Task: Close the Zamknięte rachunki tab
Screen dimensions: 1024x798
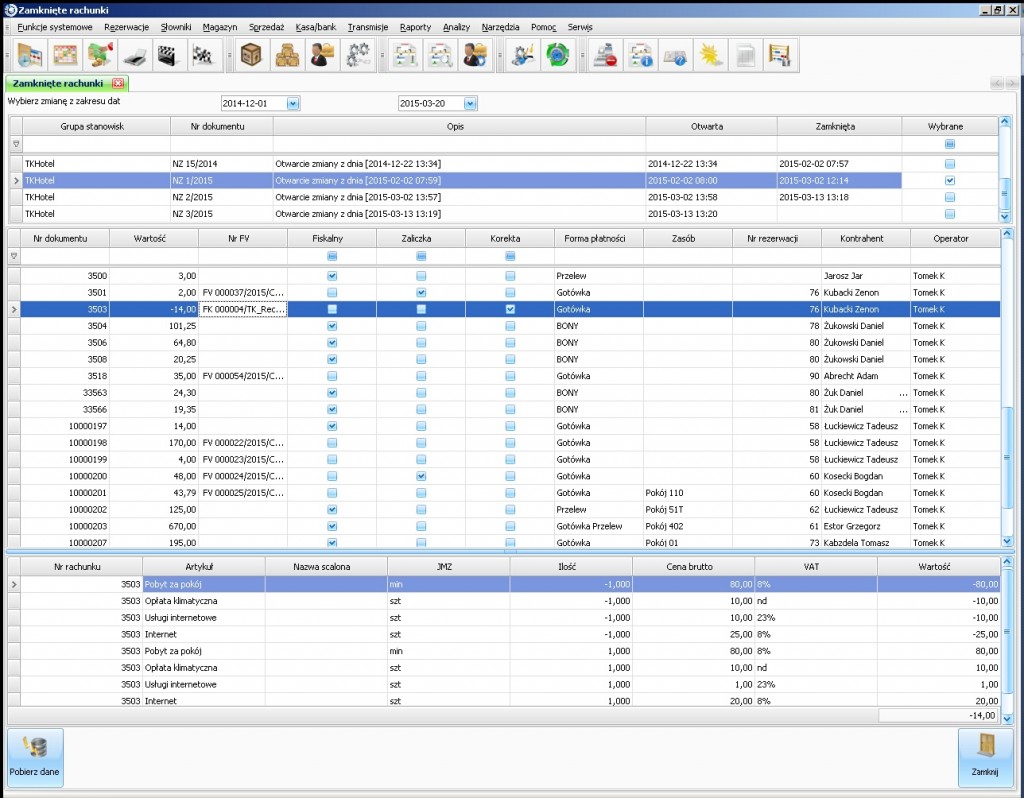Action: point(118,83)
